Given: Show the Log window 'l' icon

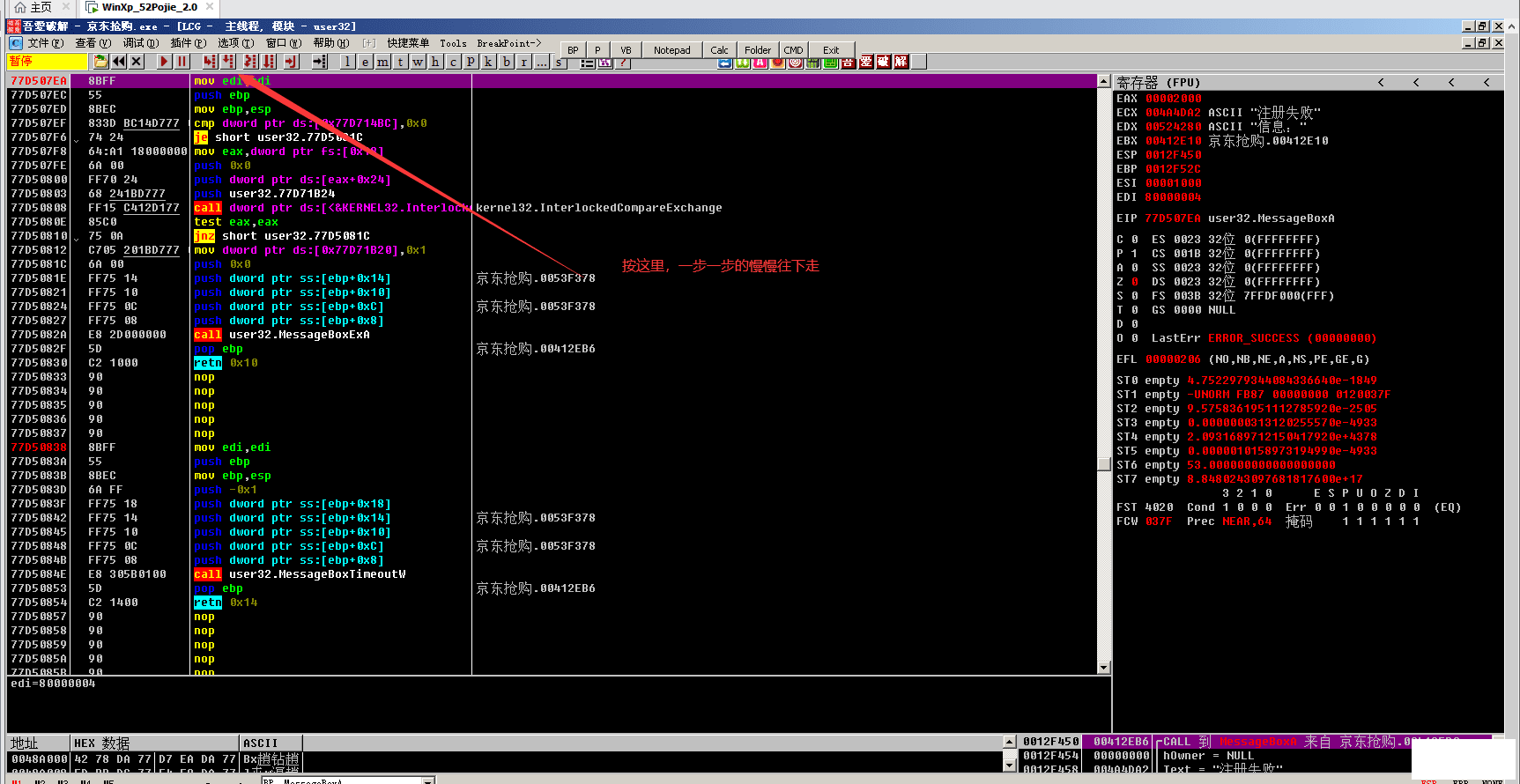Looking at the screenshot, I should (x=348, y=62).
